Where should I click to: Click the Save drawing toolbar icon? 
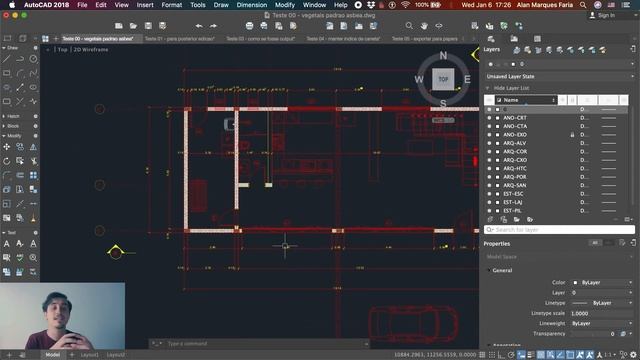coord(148,26)
